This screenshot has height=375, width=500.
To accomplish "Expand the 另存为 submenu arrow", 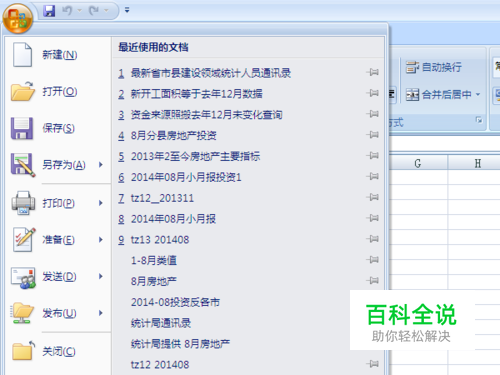I will (x=101, y=165).
